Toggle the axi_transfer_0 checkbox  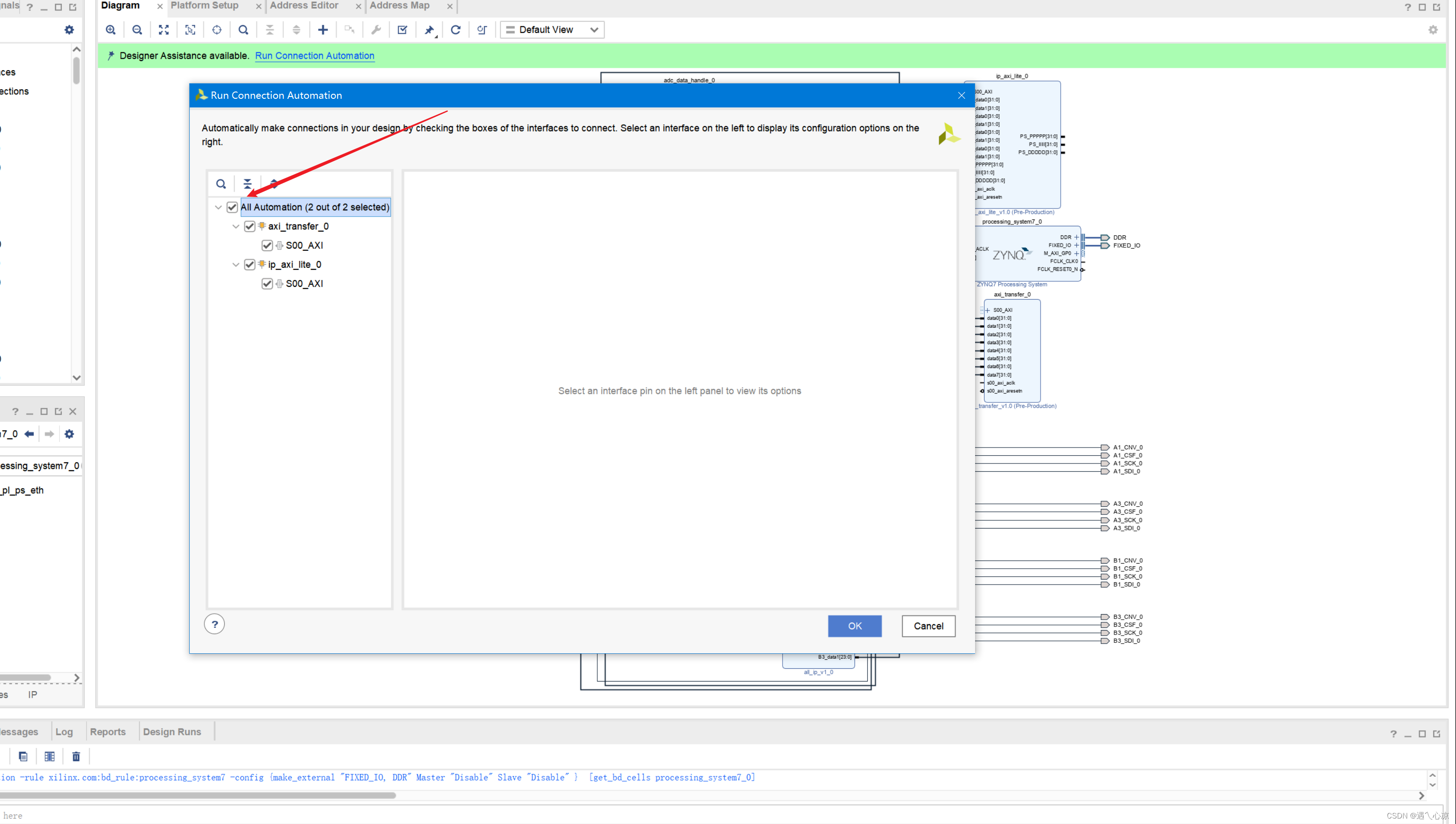250,225
